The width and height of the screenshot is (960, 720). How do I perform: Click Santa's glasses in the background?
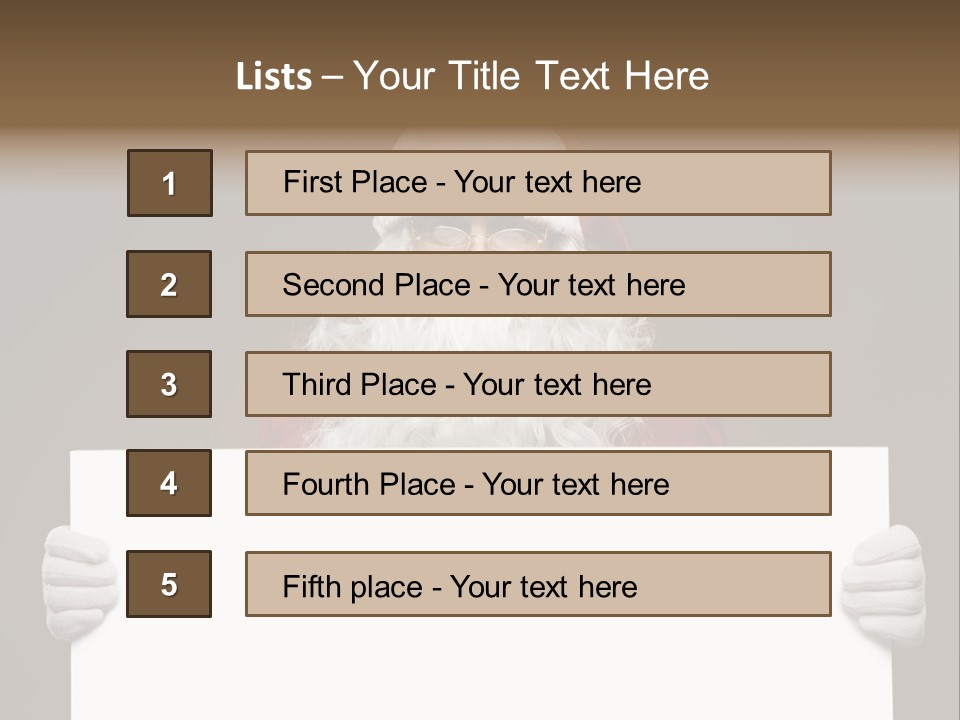click(x=478, y=237)
